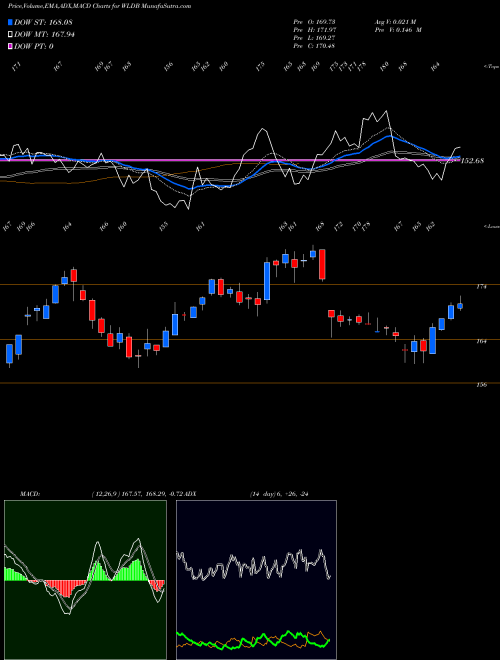Screen dimensions: 500x660
Task: Click the ADX indicator chart panel
Action: (256, 580)
